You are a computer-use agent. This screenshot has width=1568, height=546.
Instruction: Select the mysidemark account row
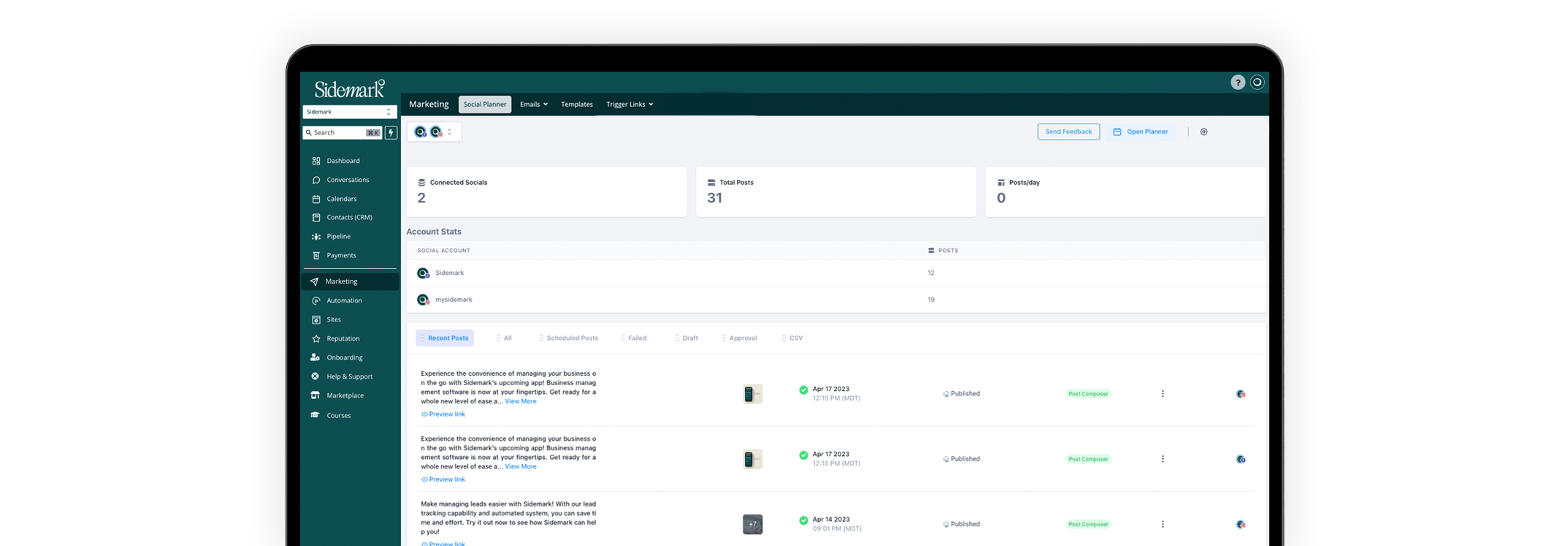point(836,300)
